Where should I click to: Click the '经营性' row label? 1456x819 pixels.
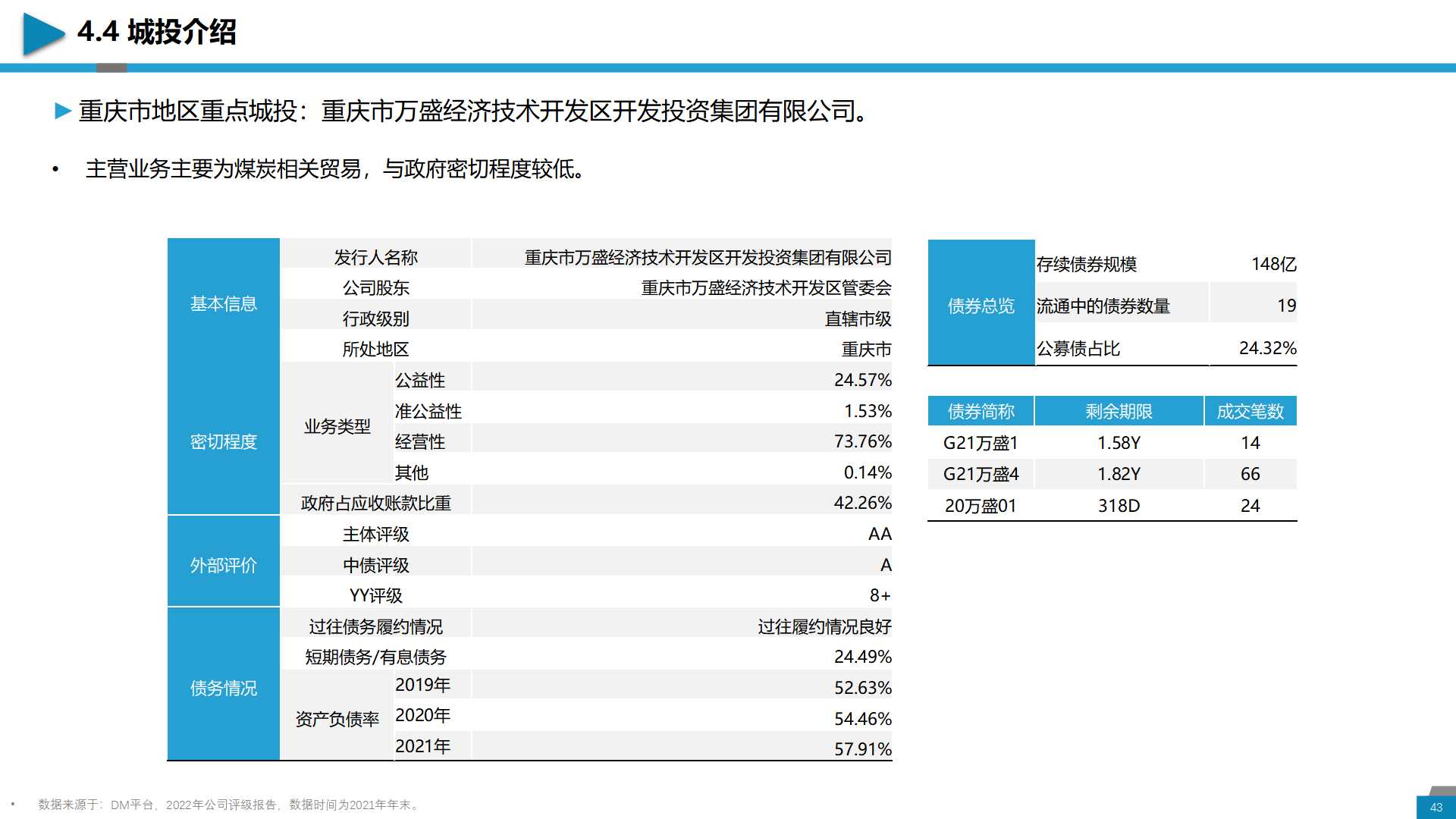(420, 442)
